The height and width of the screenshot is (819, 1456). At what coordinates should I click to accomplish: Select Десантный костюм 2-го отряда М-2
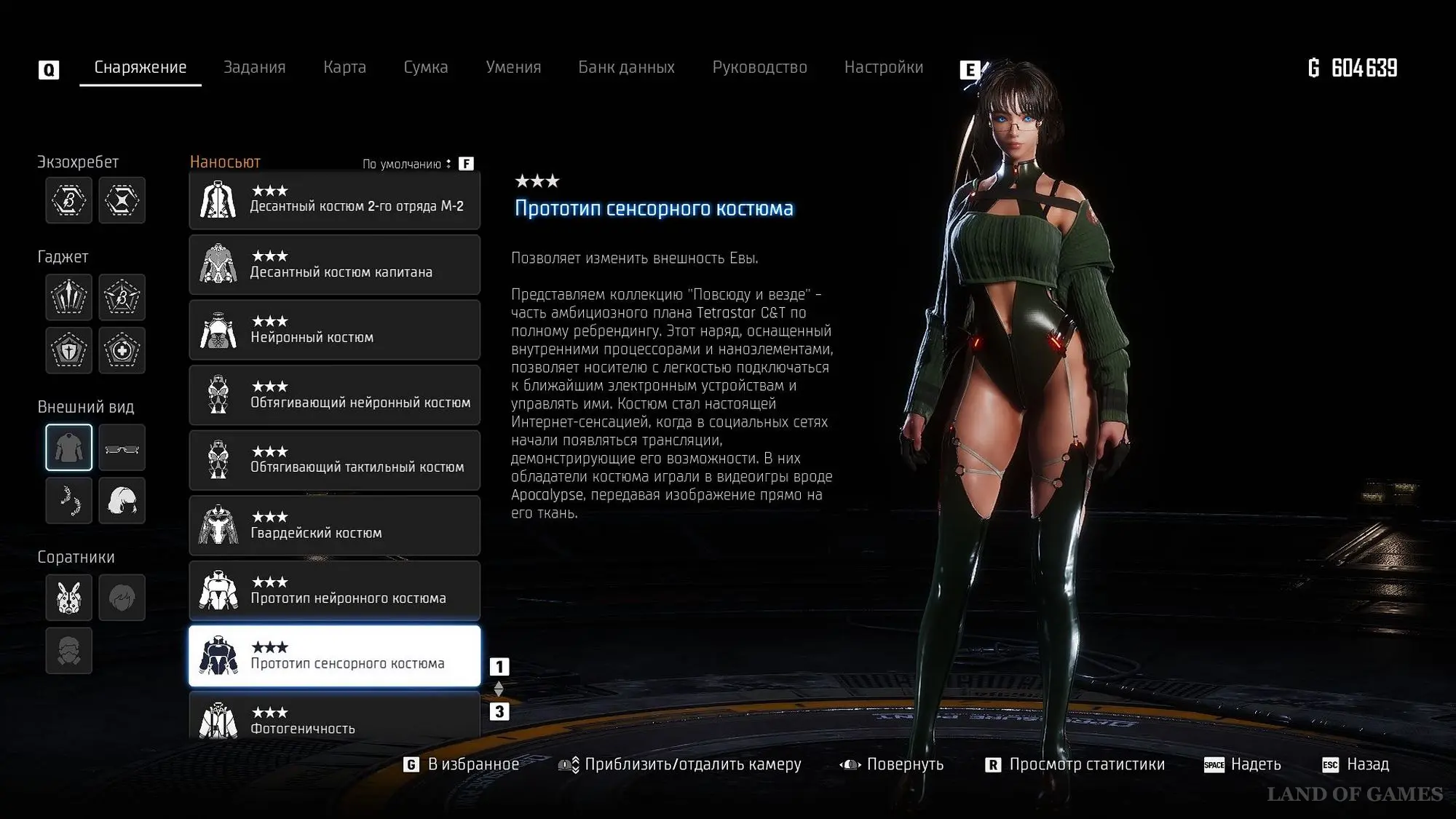[x=335, y=199]
